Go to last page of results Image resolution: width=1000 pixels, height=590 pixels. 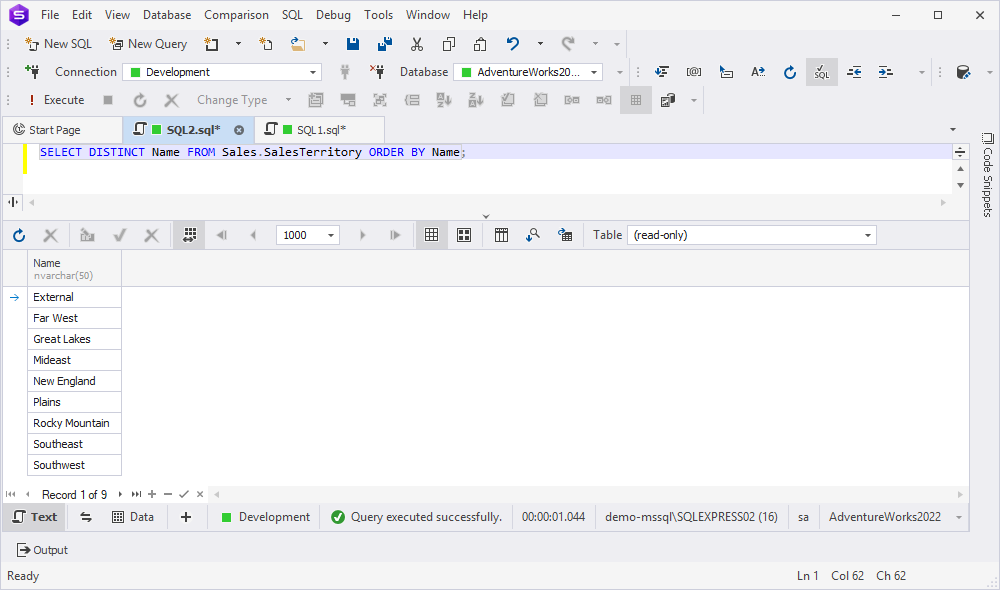(x=395, y=235)
